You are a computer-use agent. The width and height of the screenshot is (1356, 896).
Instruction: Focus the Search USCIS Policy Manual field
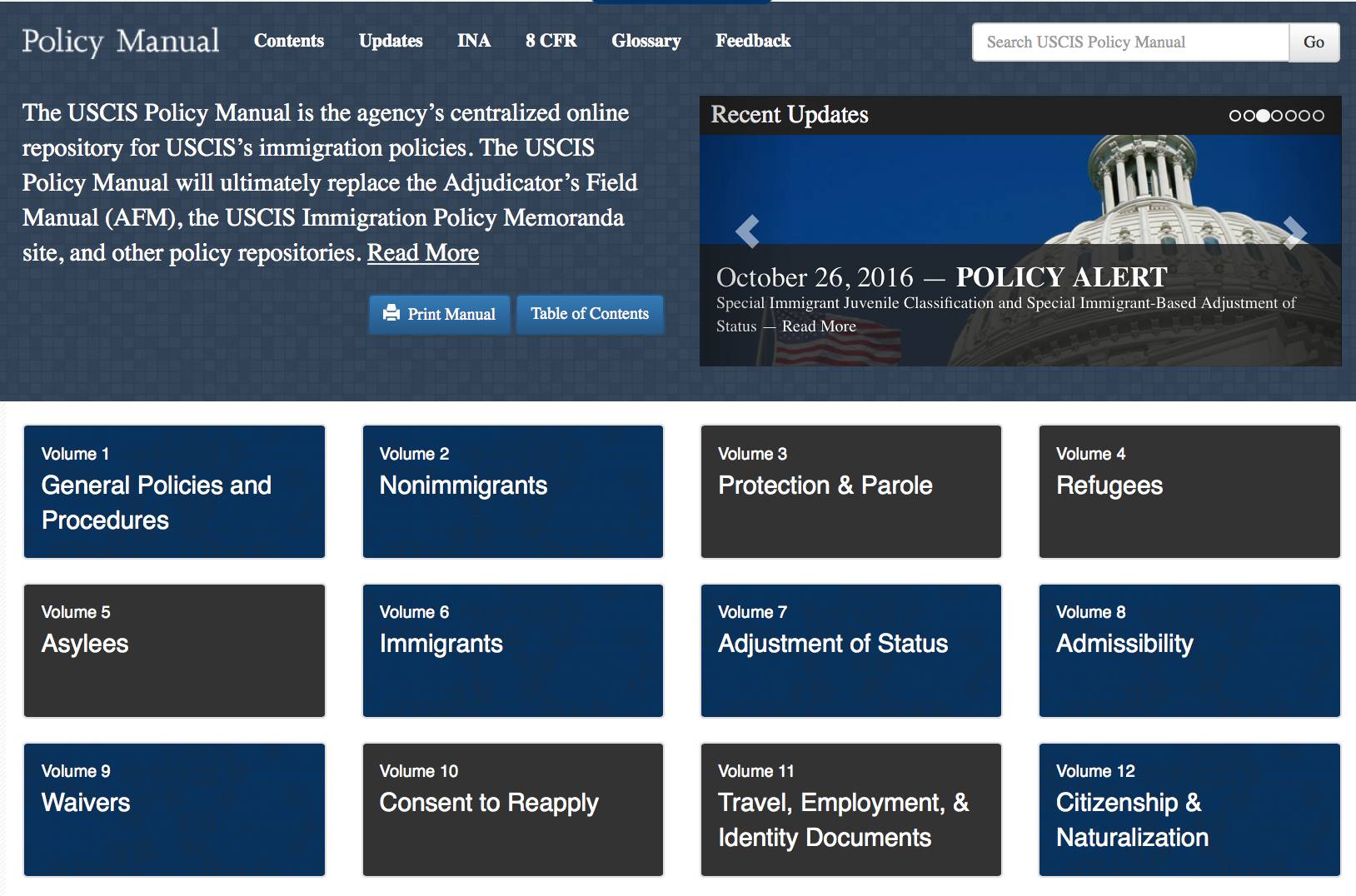(x=1129, y=42)
